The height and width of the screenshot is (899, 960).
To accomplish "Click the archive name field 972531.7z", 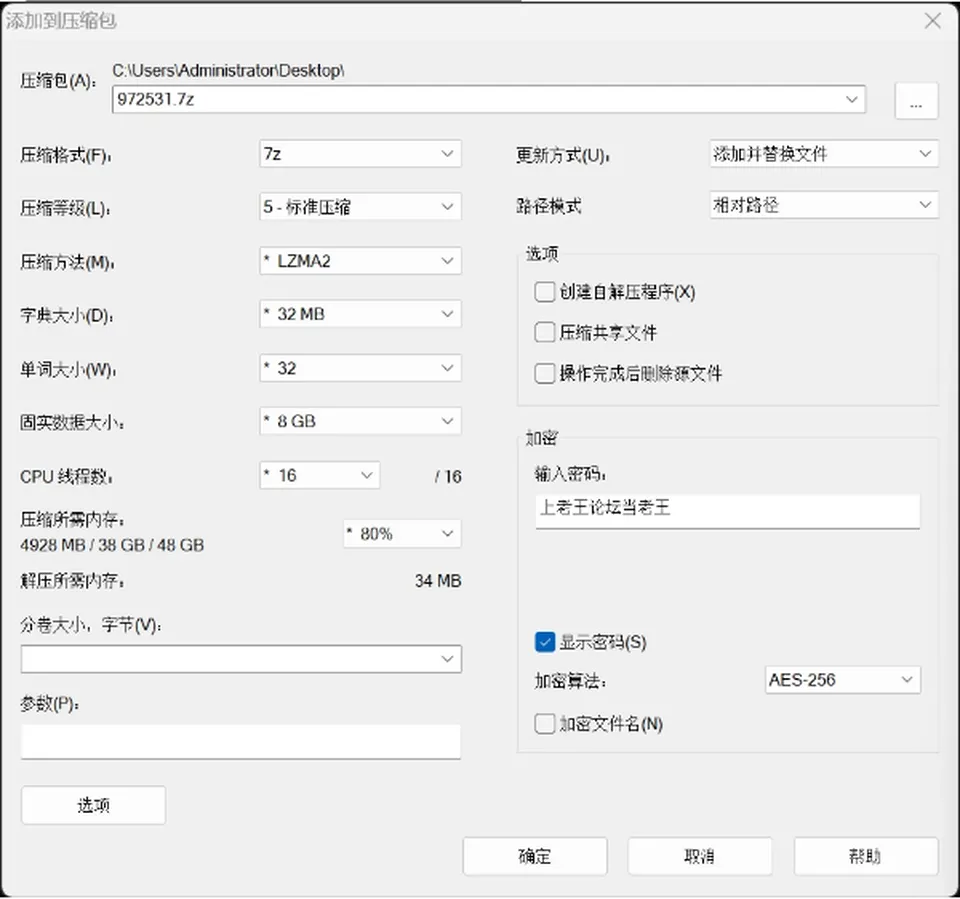I will [x=489, y=99].
